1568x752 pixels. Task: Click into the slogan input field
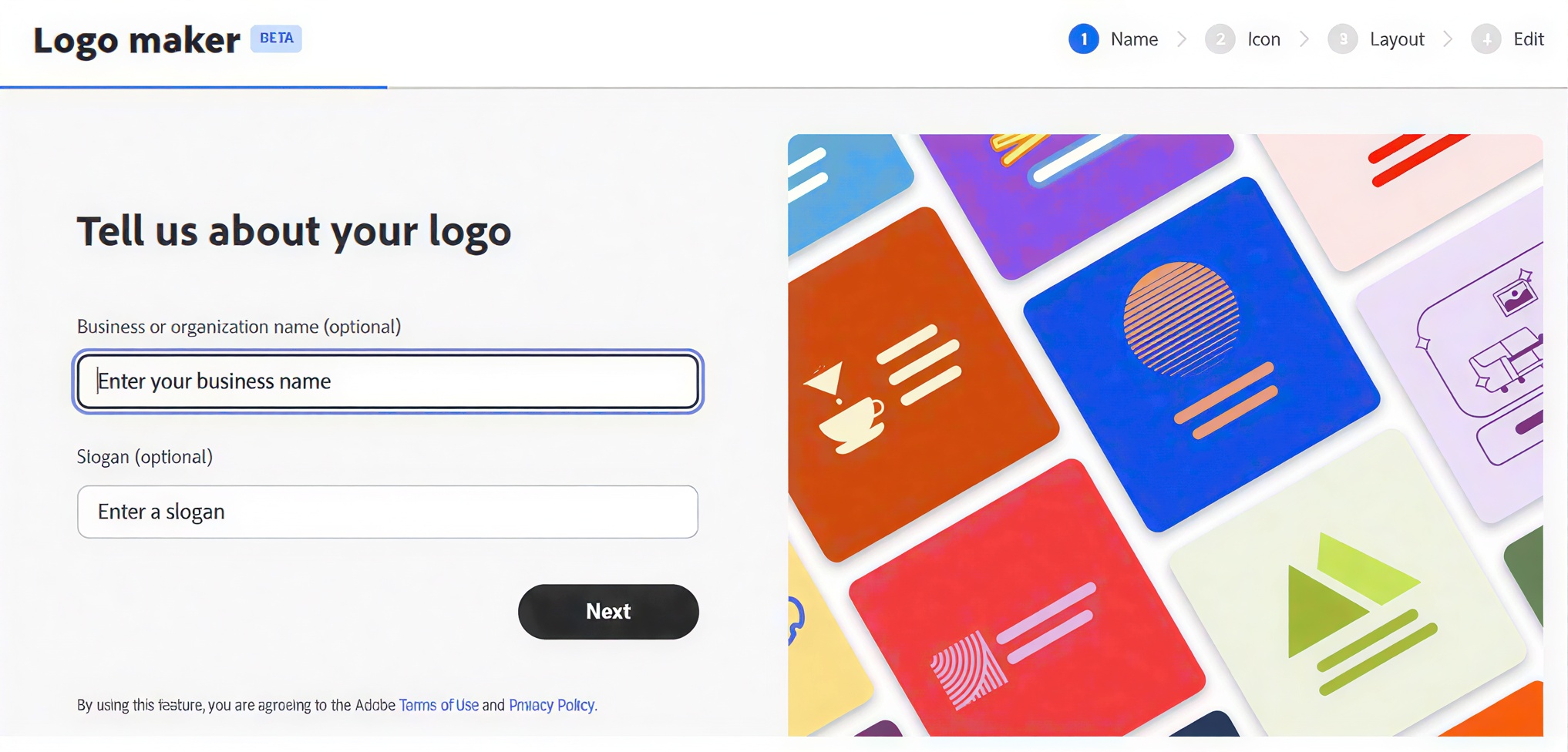388,512
